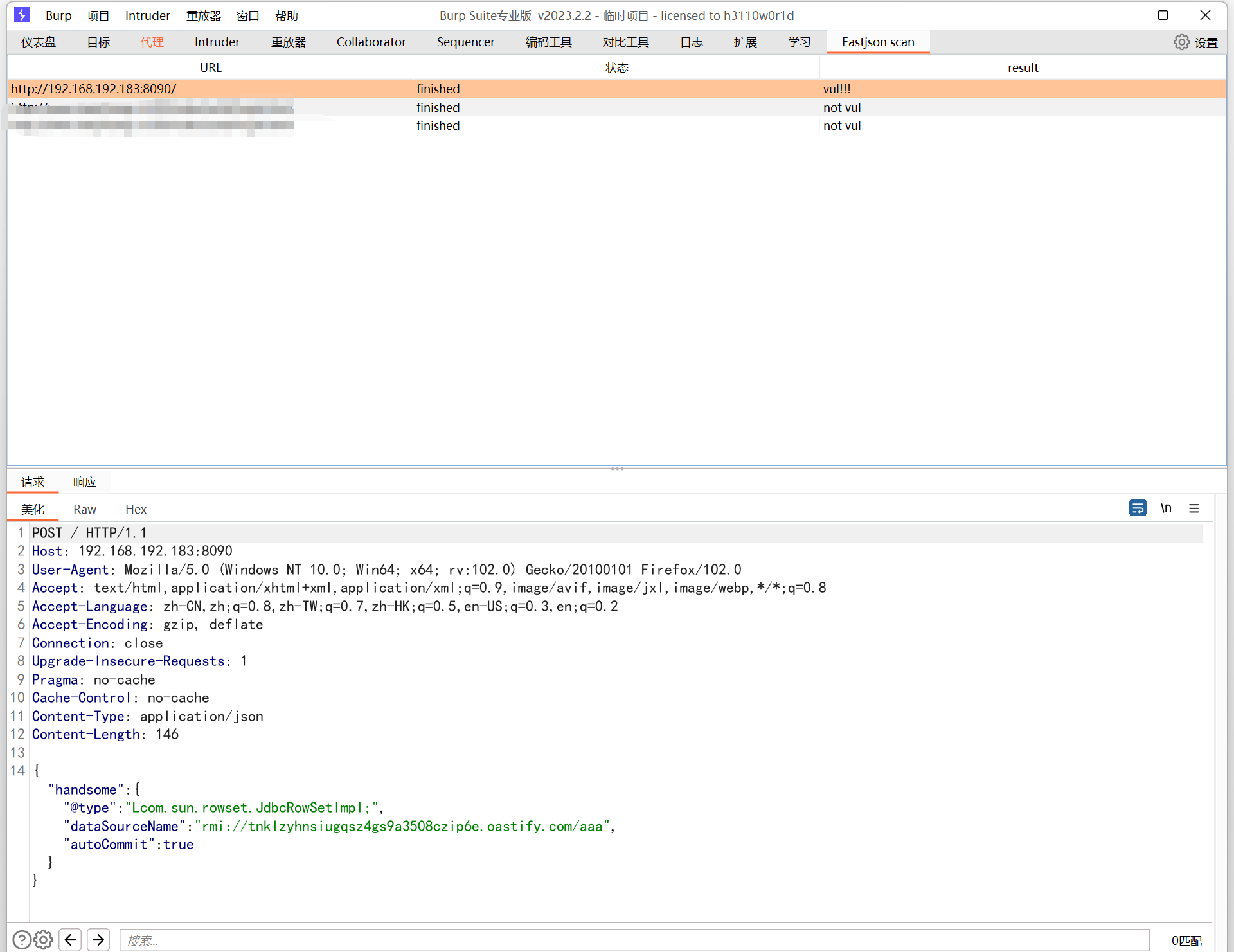1234x952 pixels.
Task: Click the "handsome" JSON key
Action: [86, 789]
